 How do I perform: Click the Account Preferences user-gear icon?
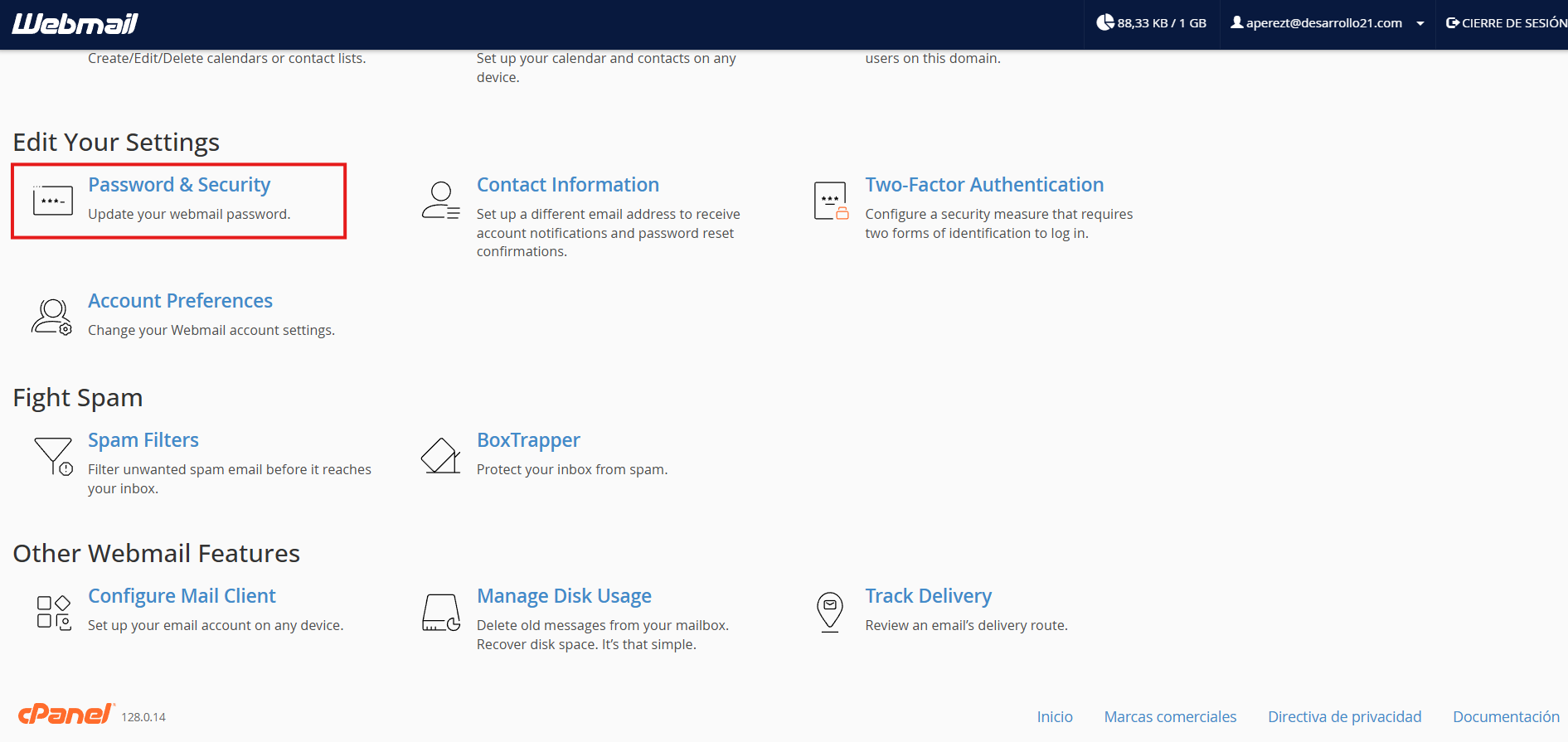click(x=51, y=317)
